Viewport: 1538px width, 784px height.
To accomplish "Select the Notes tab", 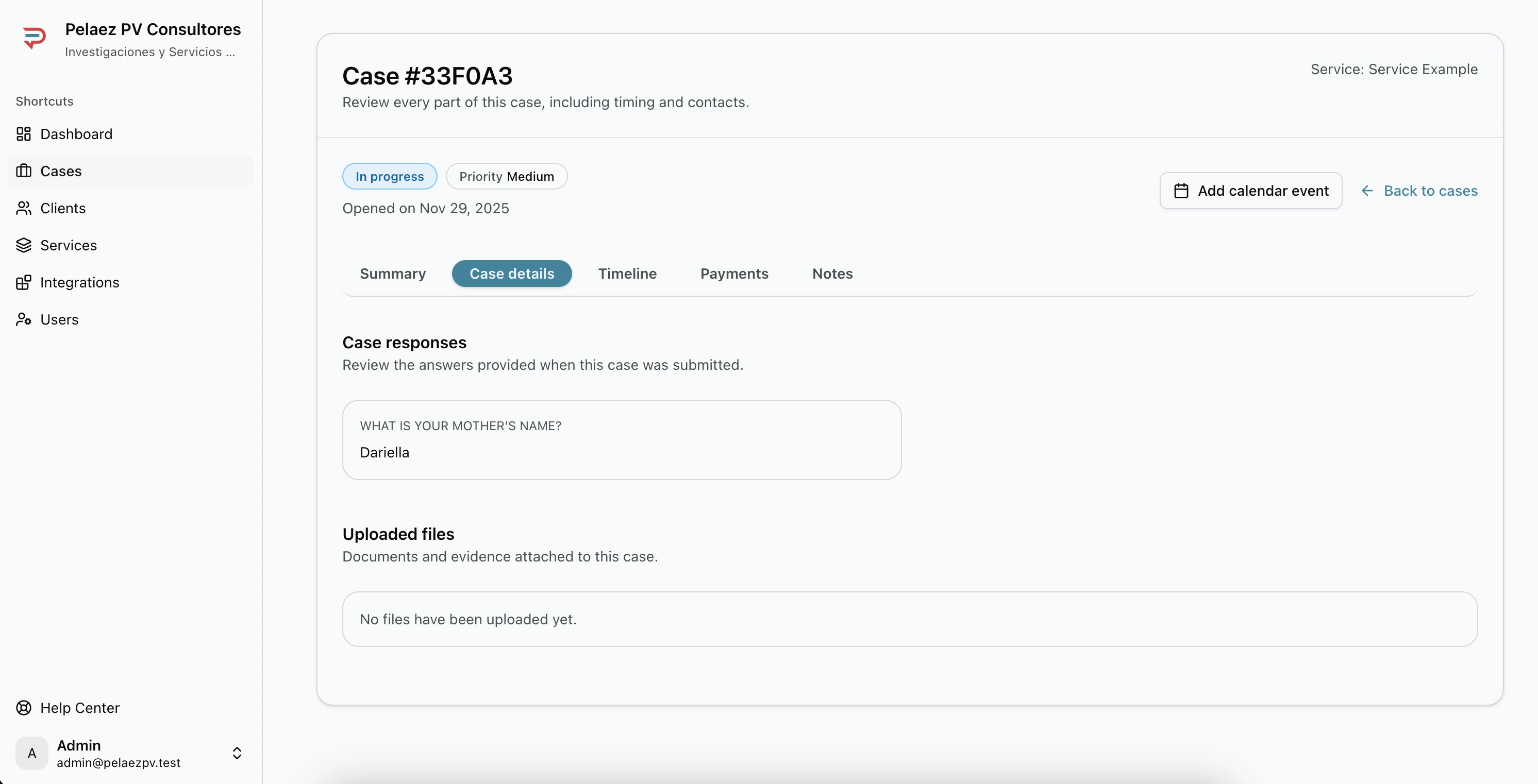I will point(832,274).
